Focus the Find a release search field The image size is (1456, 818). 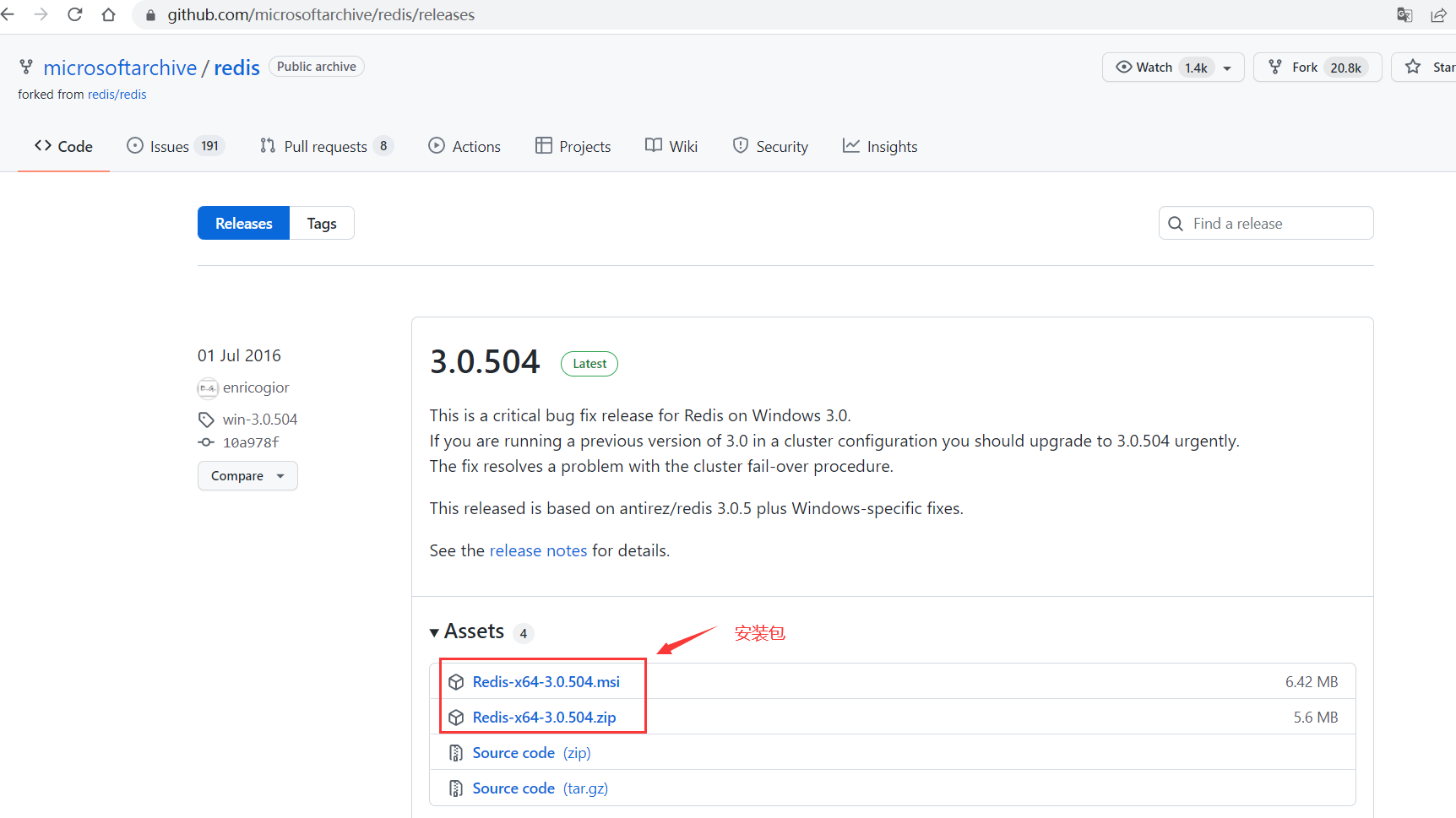1266,223
